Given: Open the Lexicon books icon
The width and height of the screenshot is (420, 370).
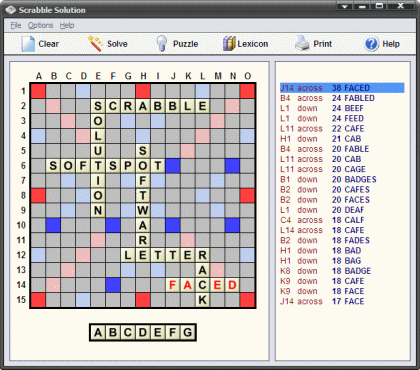Looking at the screenshot, I should [x=229, y=44].
